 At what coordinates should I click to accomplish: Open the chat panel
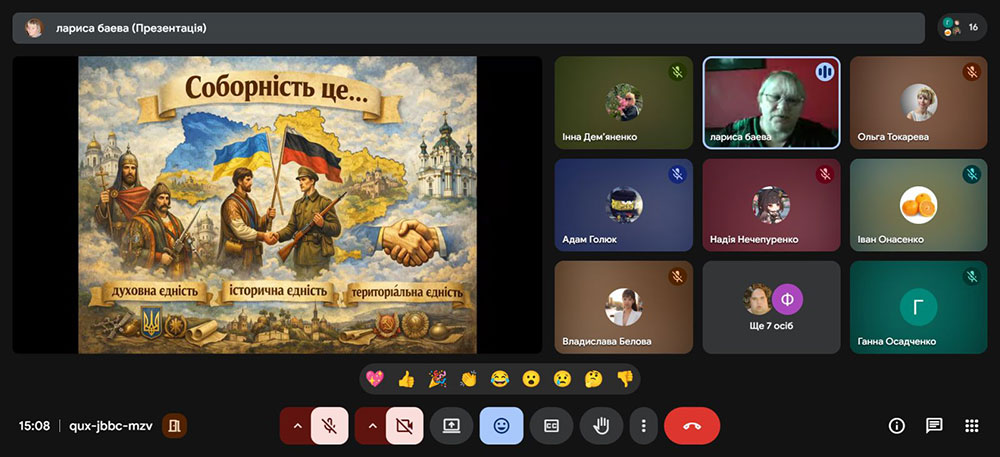(x=934, y=426)
